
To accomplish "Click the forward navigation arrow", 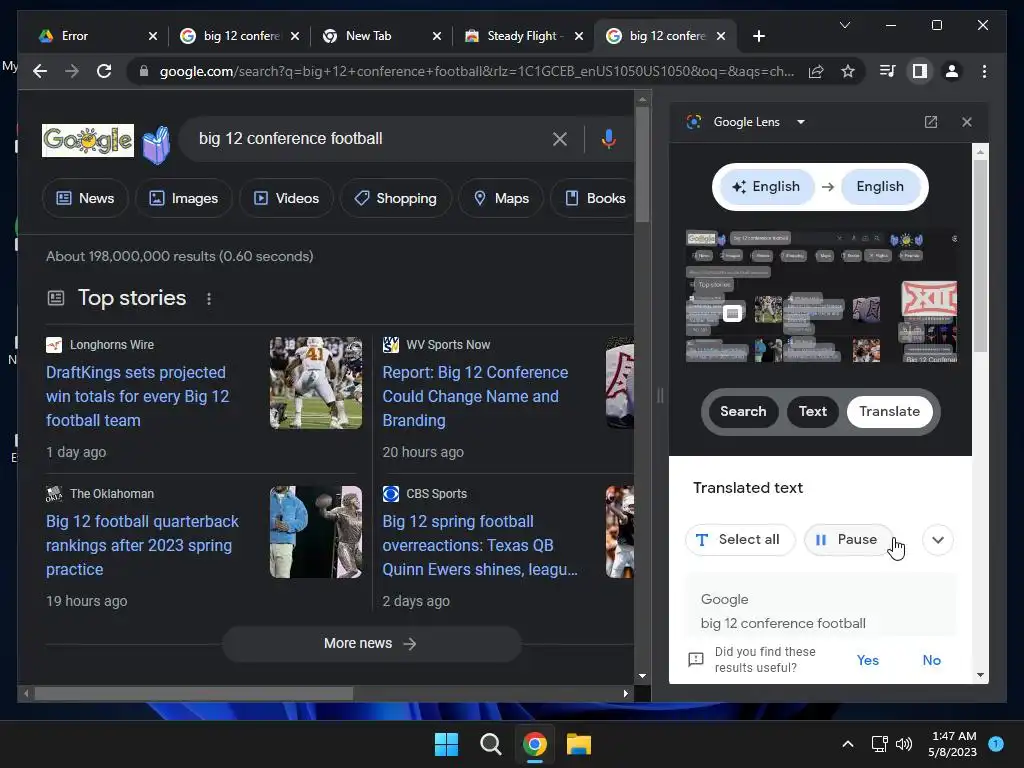I will 72,71.
